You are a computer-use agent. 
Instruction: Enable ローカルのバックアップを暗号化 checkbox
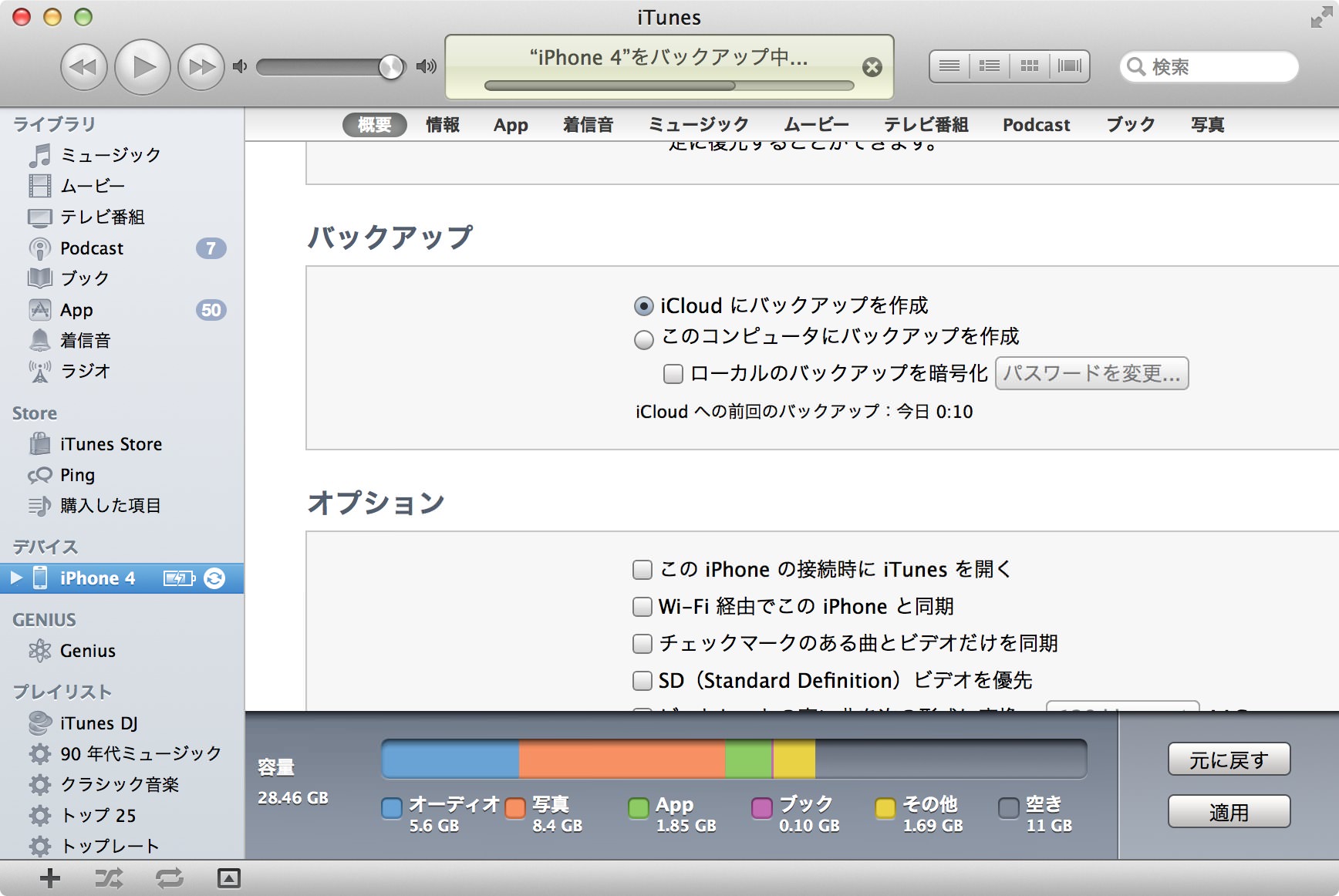[x=673, y=374]
